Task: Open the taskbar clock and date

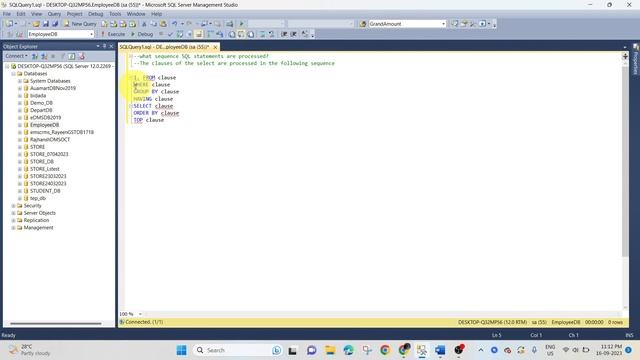Action: point(609,350)
